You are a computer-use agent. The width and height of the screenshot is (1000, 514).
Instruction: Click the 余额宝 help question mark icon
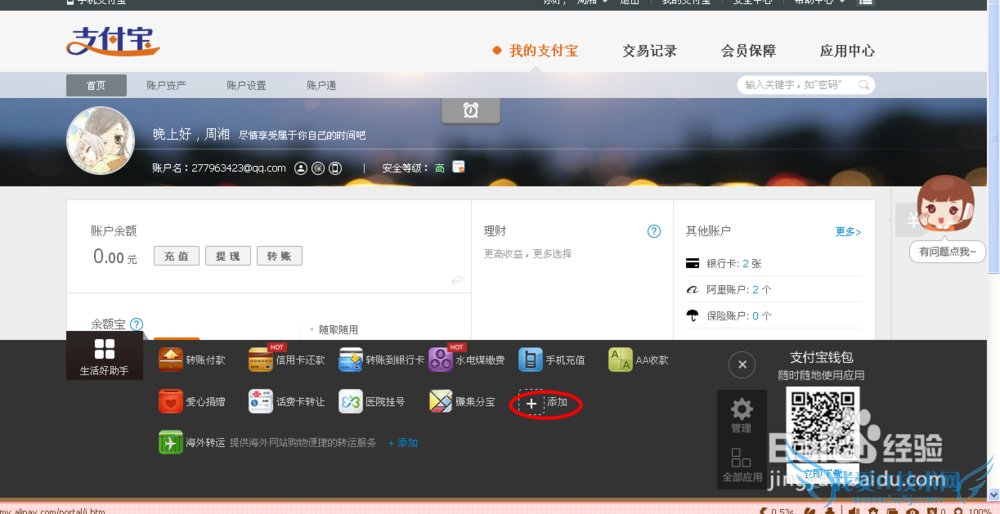[136, 325]
